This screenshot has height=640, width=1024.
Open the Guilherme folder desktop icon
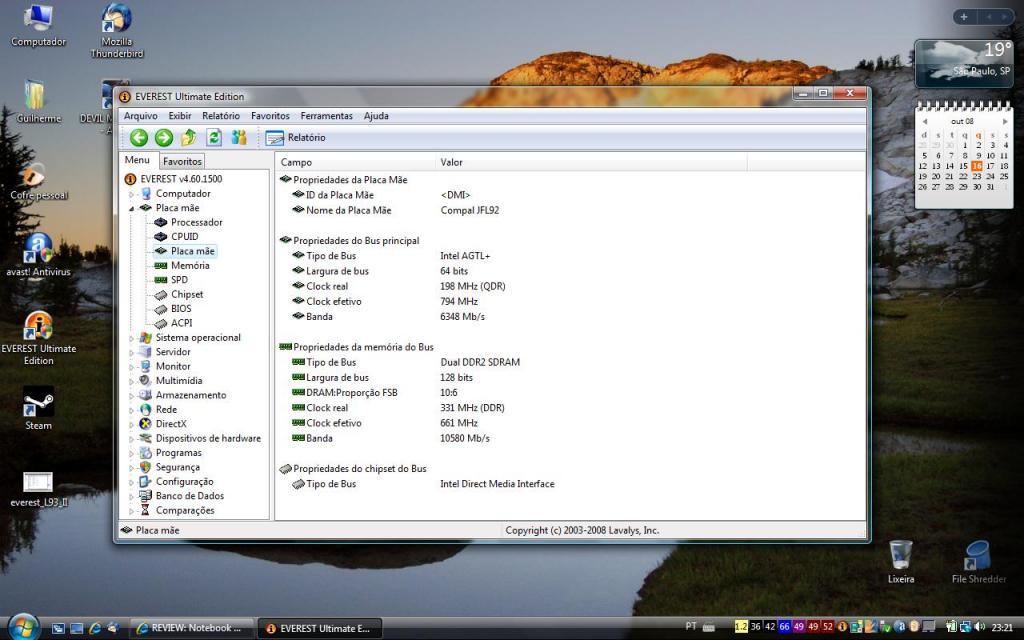(39, 102)
